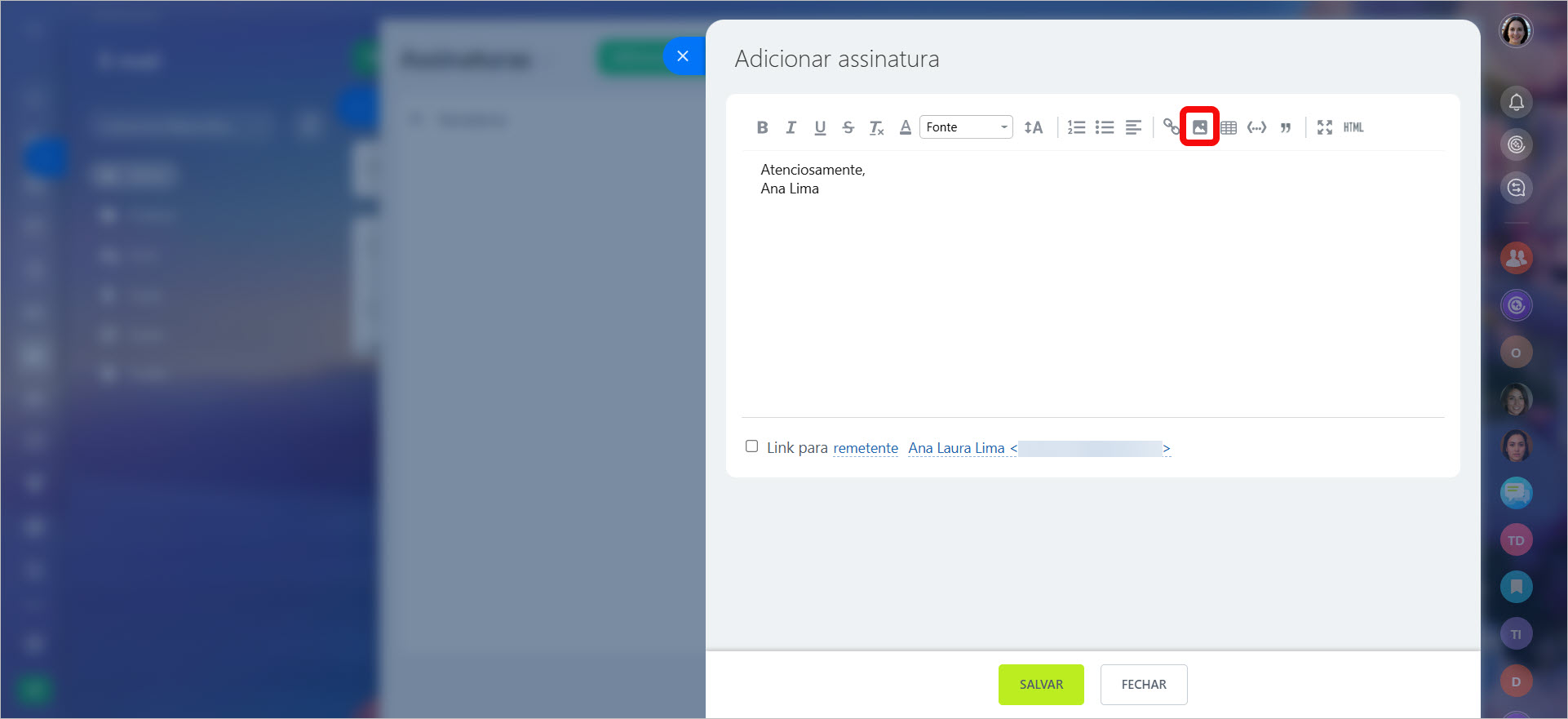Open the O contact avatar

click(1516, 353)
